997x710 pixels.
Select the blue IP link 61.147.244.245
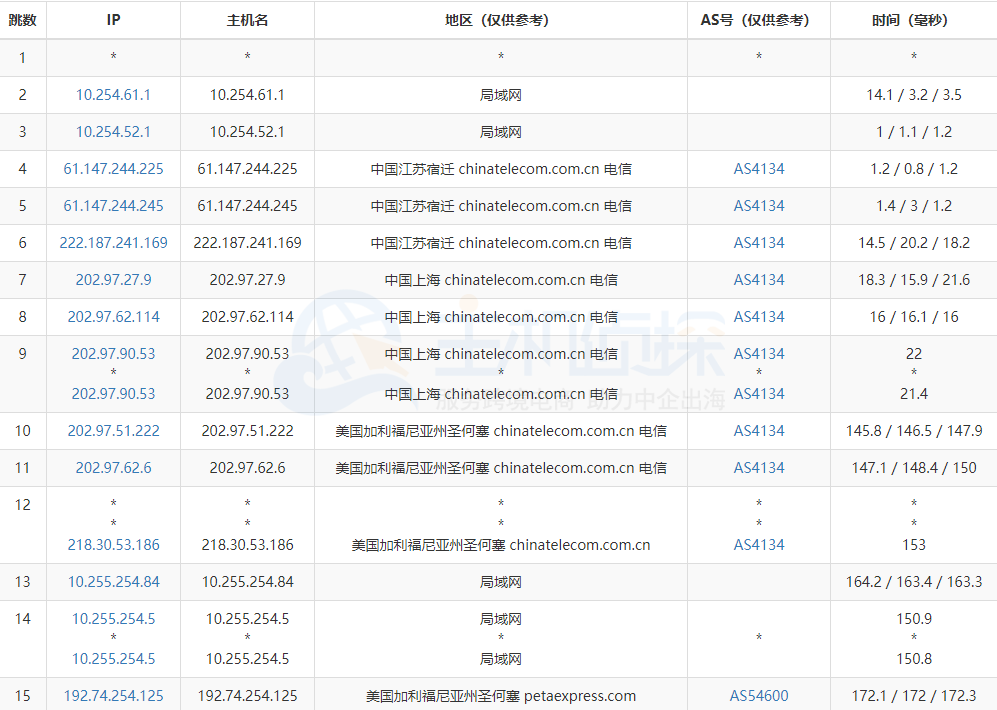tap(113, 206)
